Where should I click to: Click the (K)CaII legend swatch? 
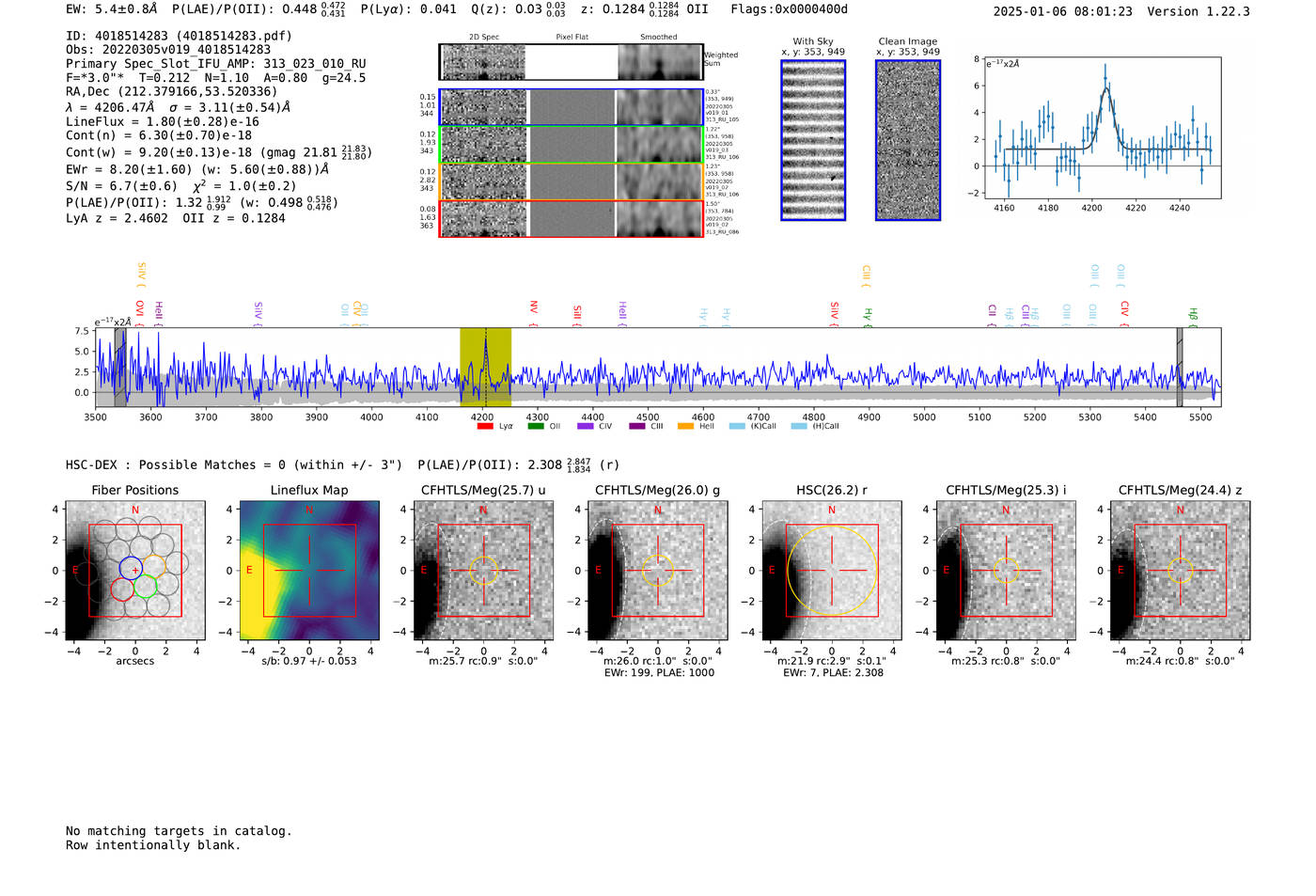pos(736,426)
